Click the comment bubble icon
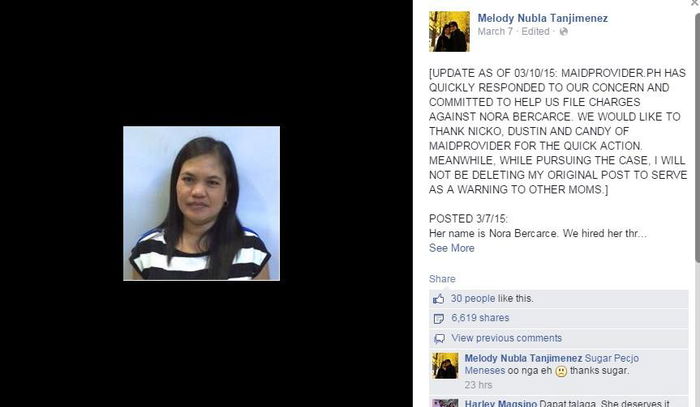 (439, 338)
